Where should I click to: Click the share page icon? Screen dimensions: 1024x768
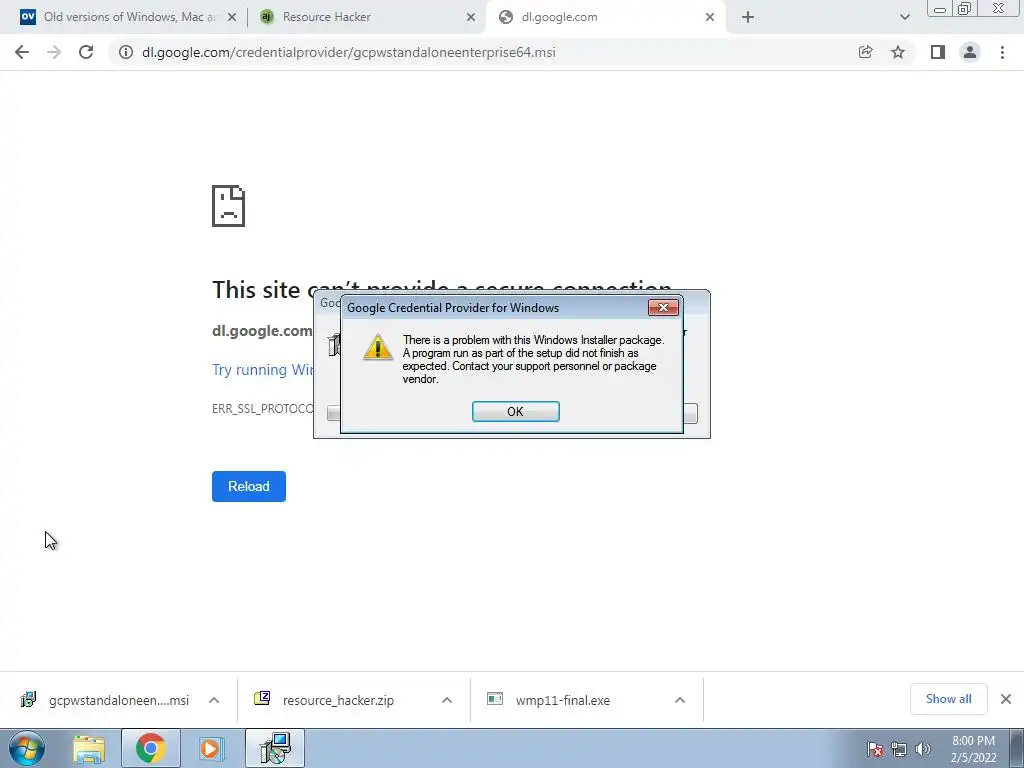coord(865,52)
